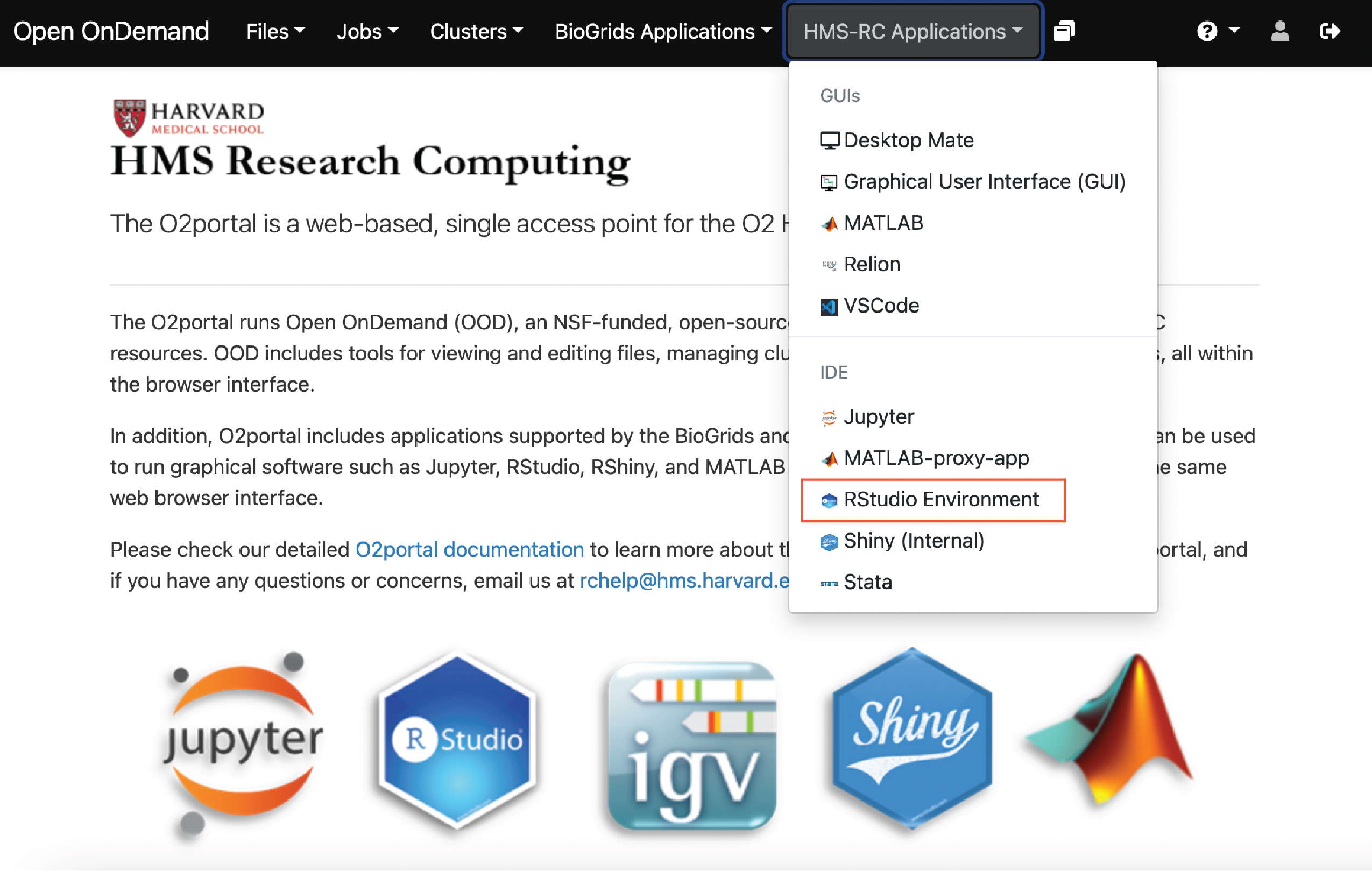This screenshot has height=871, width=1372.
Task: Choose MATLAB-proxy-app menu item
Action: (936, 458)
